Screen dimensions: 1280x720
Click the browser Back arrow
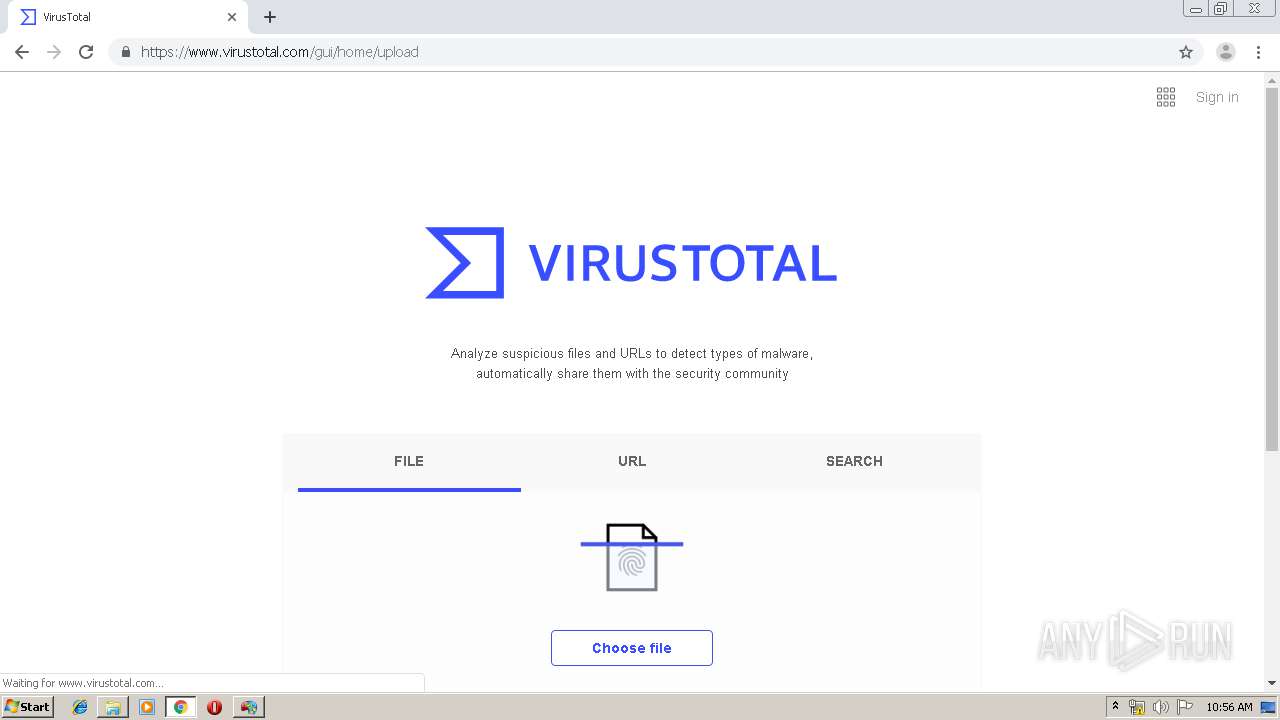point(22,52)
